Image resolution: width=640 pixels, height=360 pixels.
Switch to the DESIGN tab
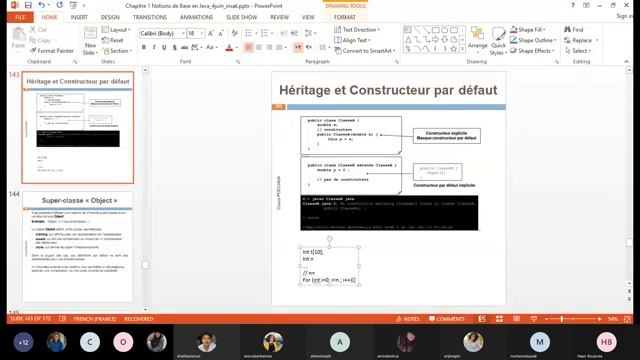[x=110, y=17]
